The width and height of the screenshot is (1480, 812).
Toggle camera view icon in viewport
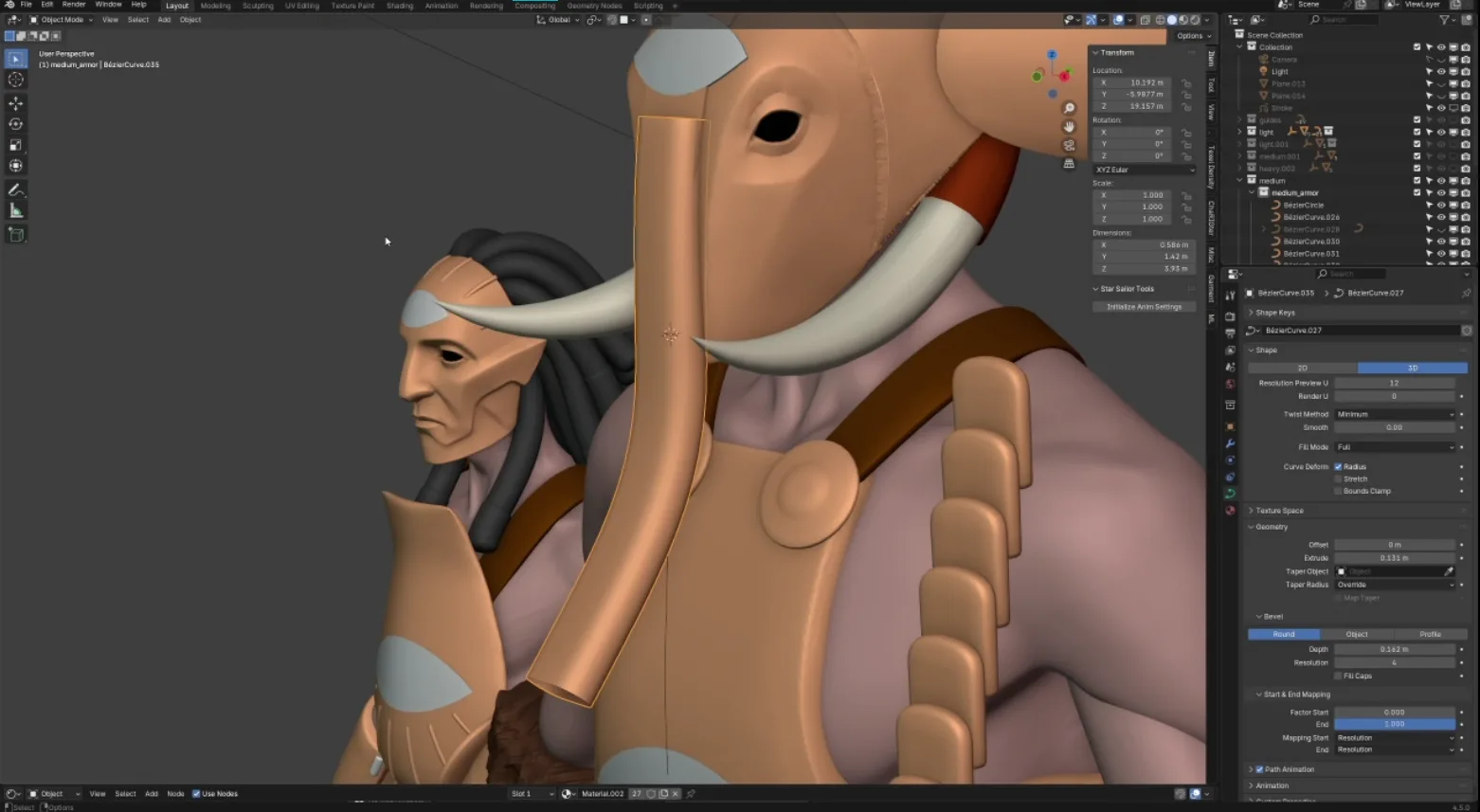(x=1069, y=145)
